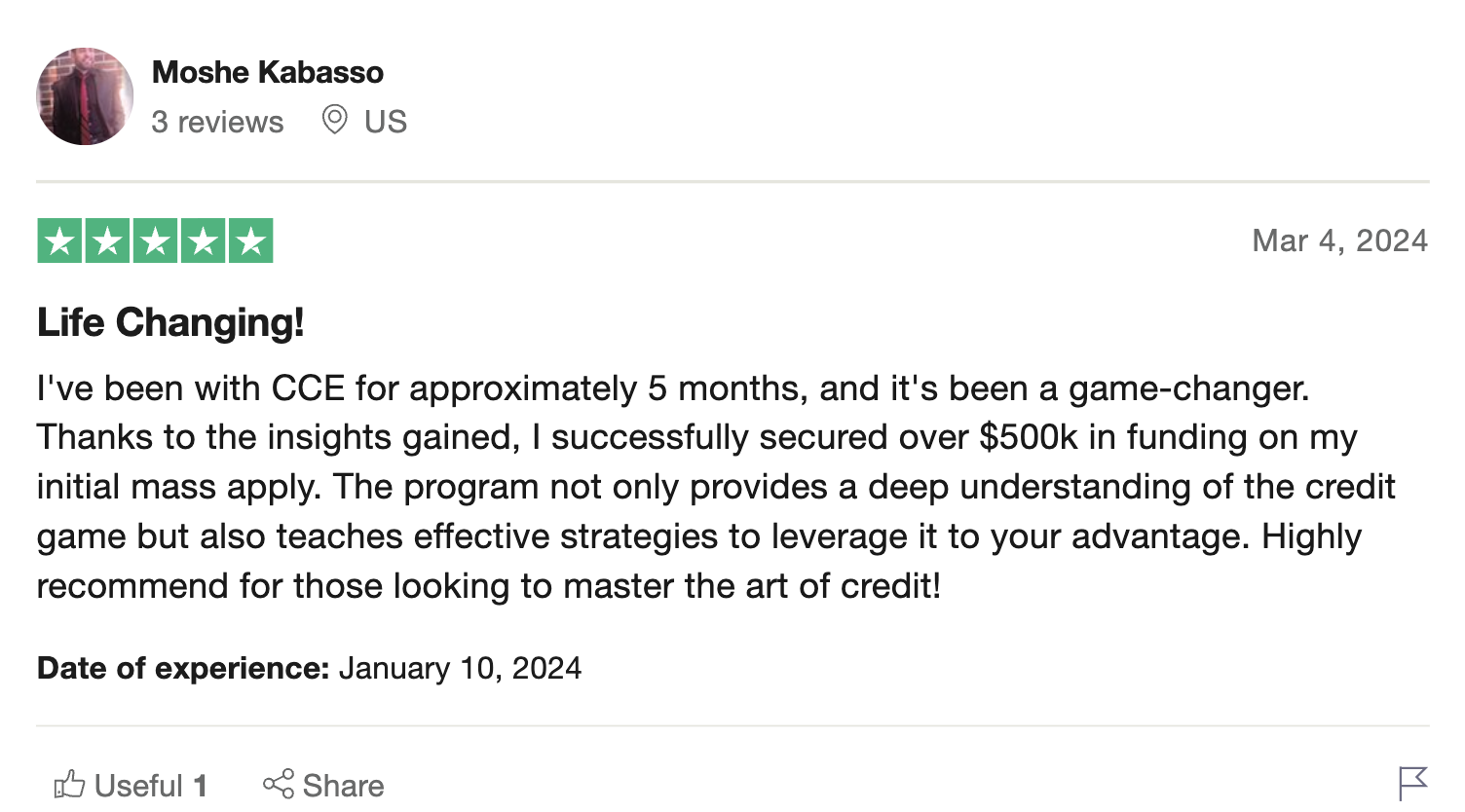Click the second green rating star
The height and width of the screenshot is (812, 1465).
pyautogui.click(x=107, y=240)
